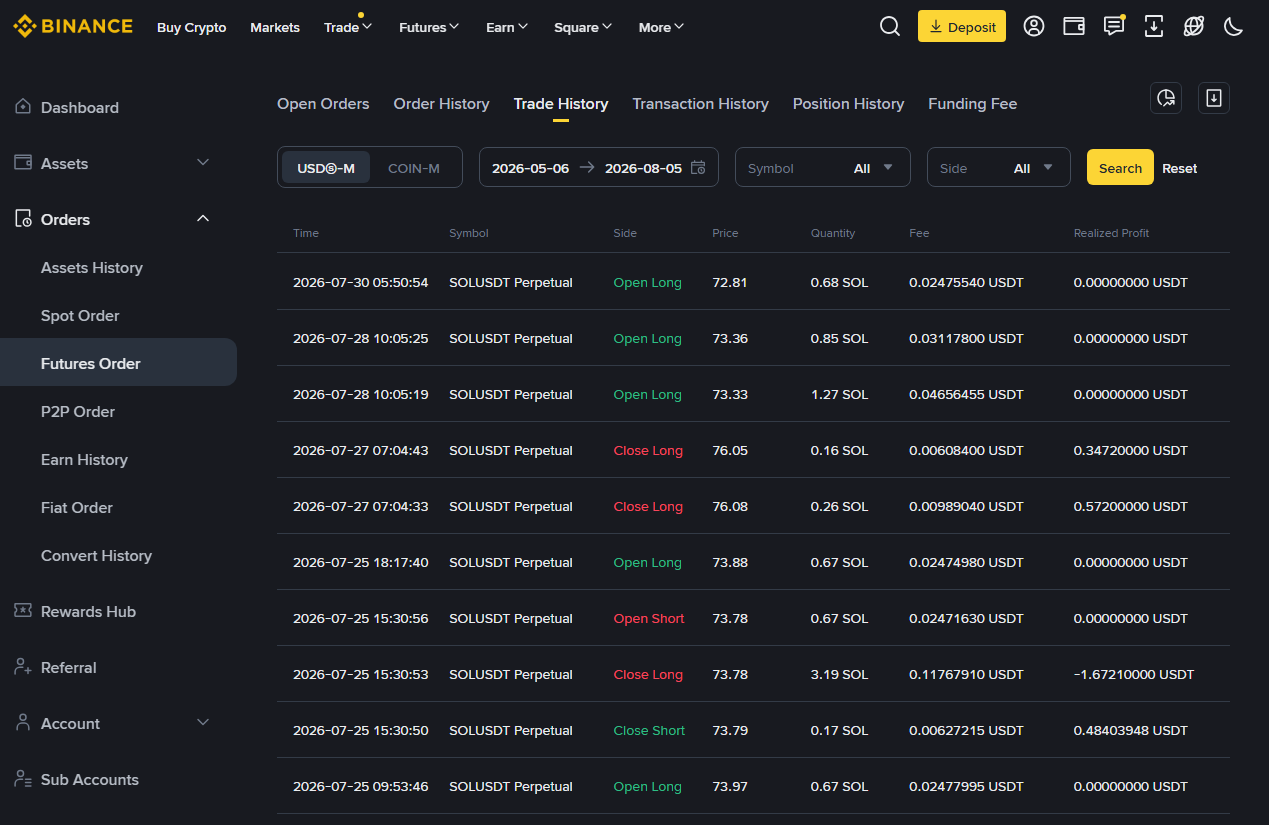This screenshot has height=825, width=1269.
Task: Open the Side filter dropdown
Action: [x=999, y=168]
